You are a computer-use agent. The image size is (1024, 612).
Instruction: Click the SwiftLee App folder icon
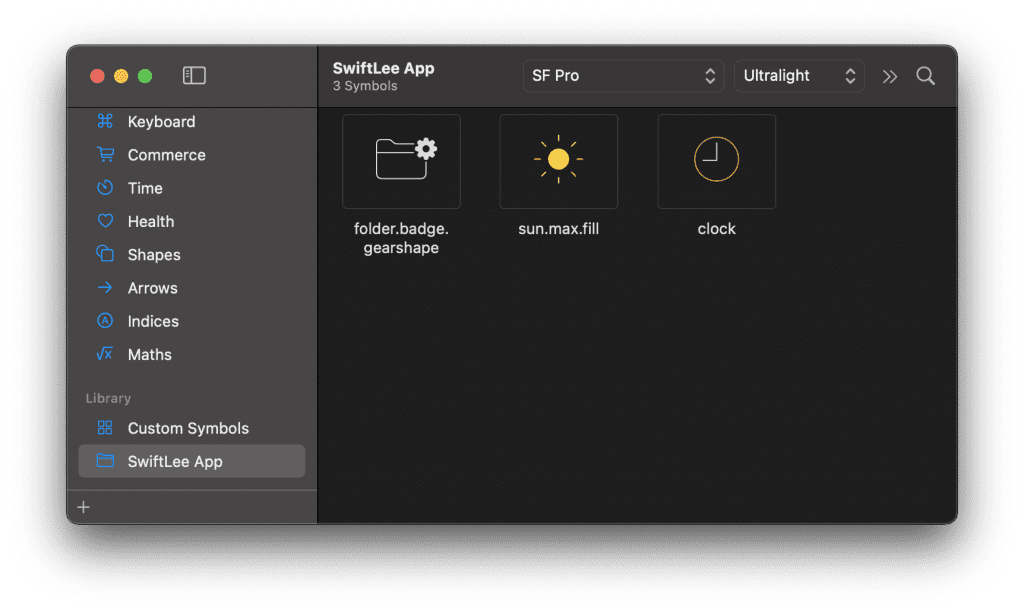tap(105, 460)
